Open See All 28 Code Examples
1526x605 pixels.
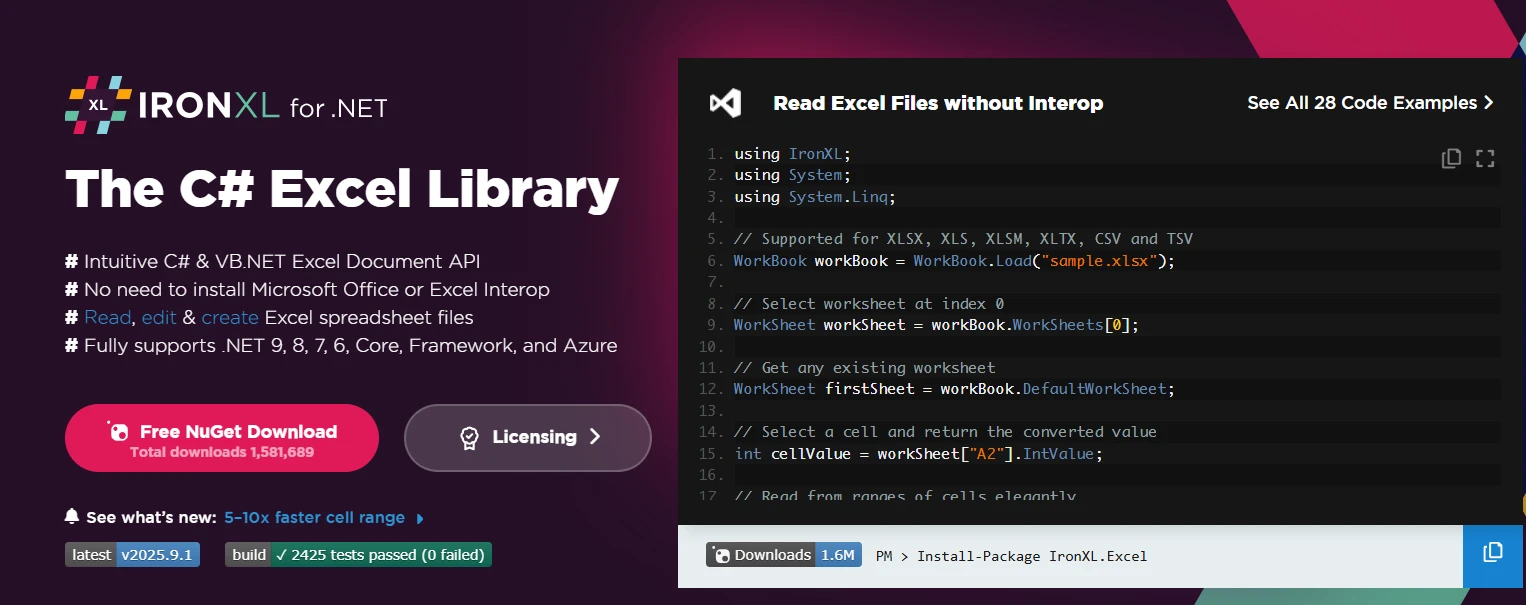coord(1369,103)
